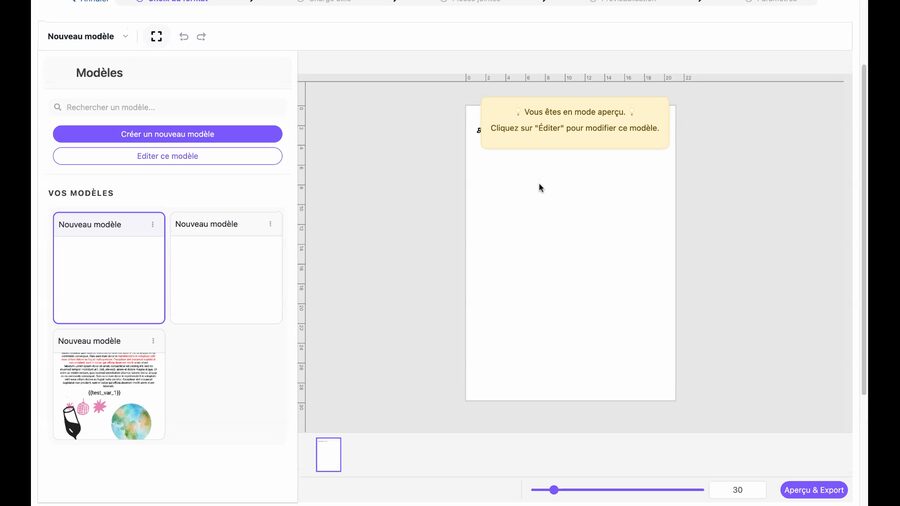Viewport: 900px width, 506px height.
Task: Click the VOS MODÈLES section label
Action: click(81, 193)
